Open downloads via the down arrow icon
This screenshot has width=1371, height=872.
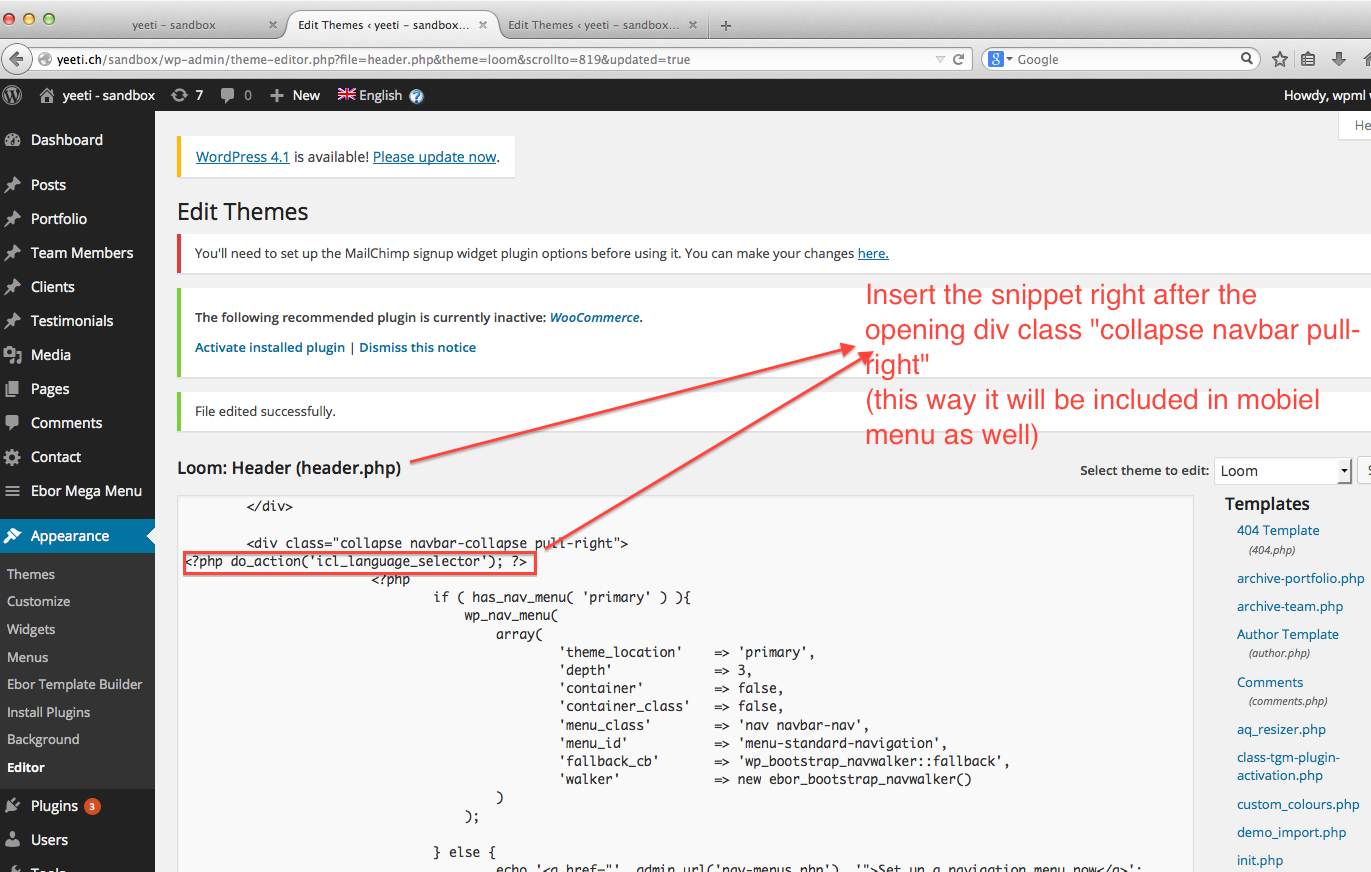1338,59
